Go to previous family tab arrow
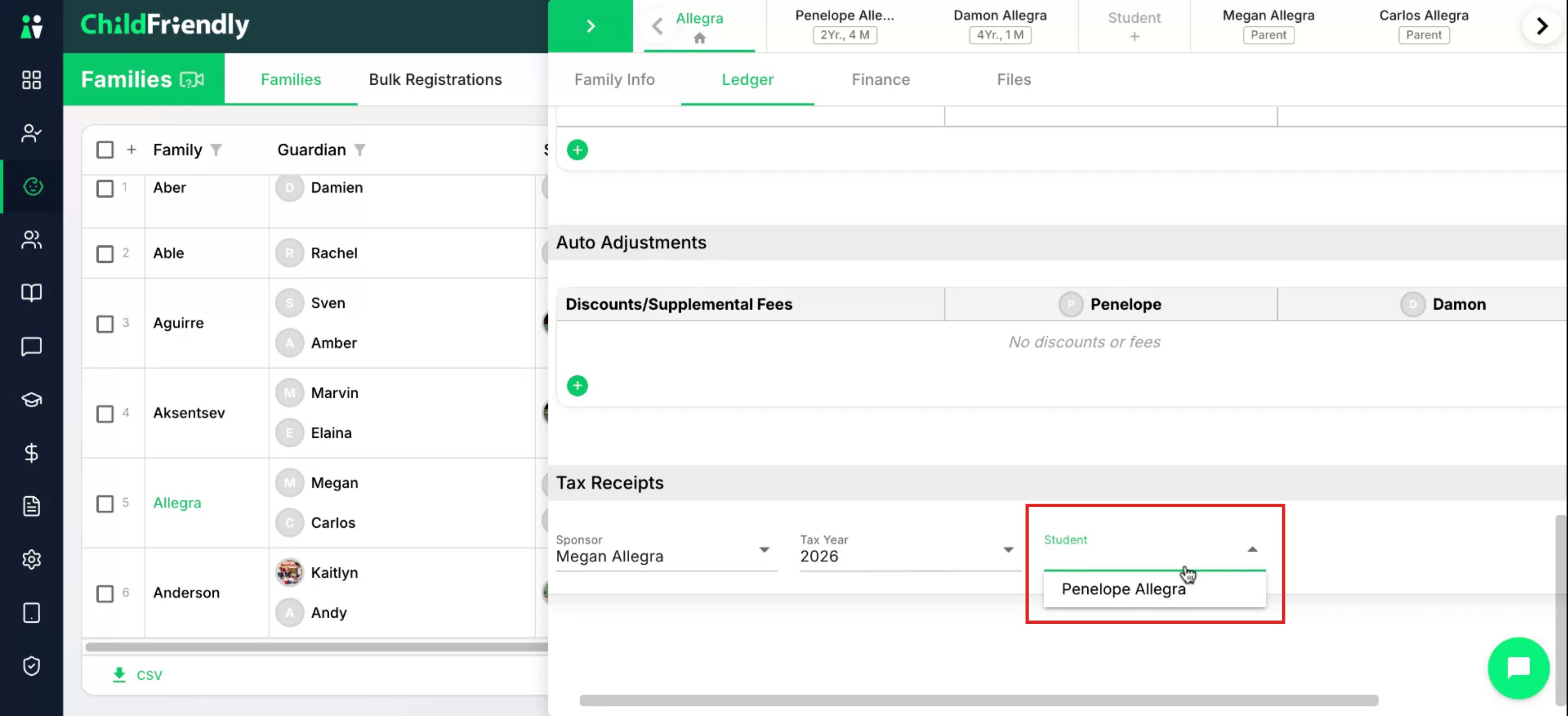 [x=657, y=26]
